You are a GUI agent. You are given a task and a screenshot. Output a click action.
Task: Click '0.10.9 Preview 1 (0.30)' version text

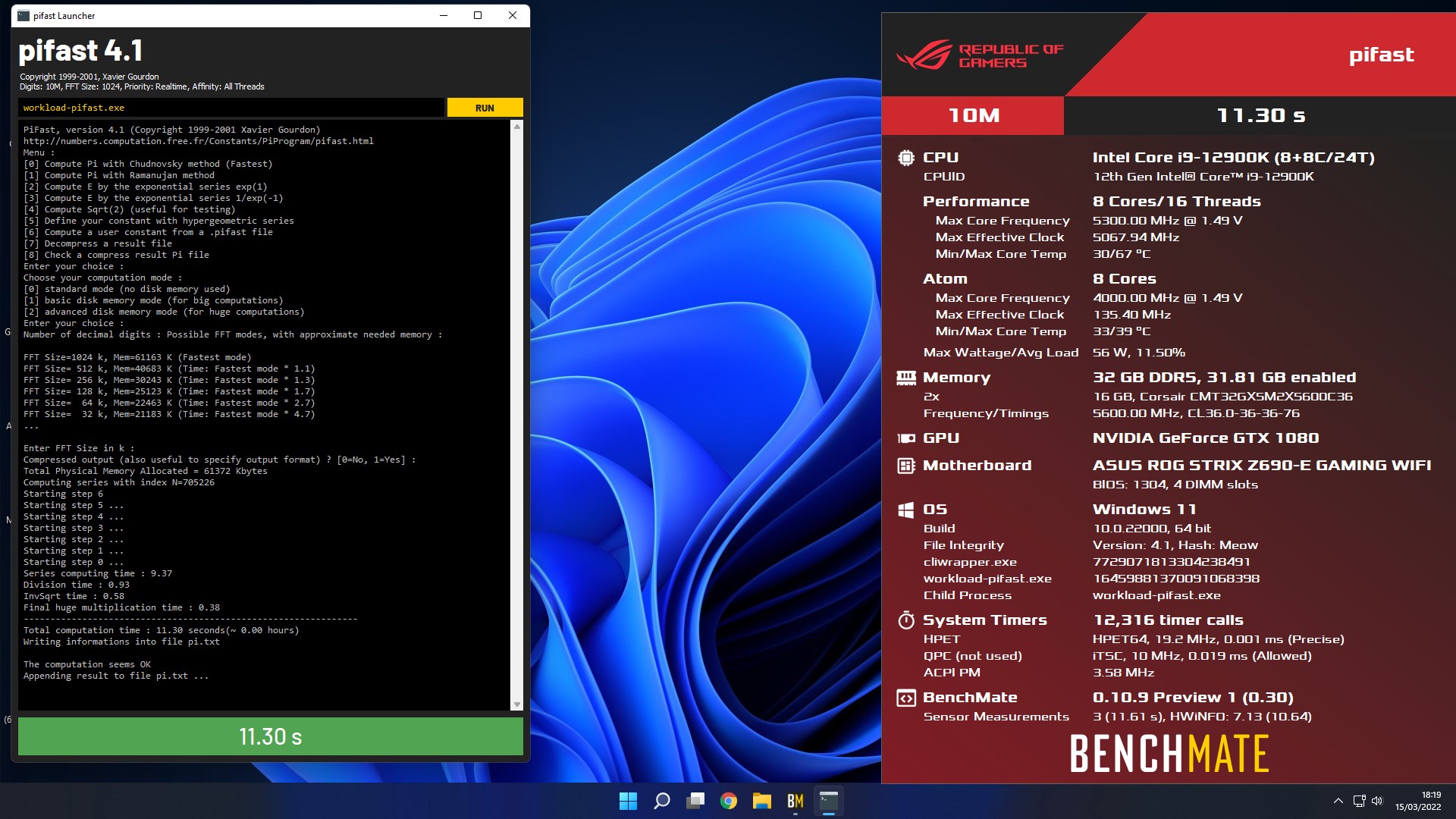1193,698
